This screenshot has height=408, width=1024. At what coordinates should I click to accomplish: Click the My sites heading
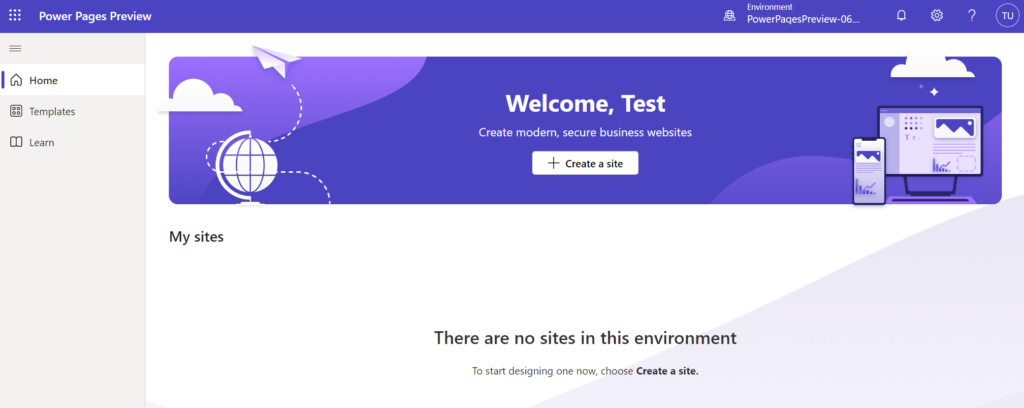[x=197, y=237]
